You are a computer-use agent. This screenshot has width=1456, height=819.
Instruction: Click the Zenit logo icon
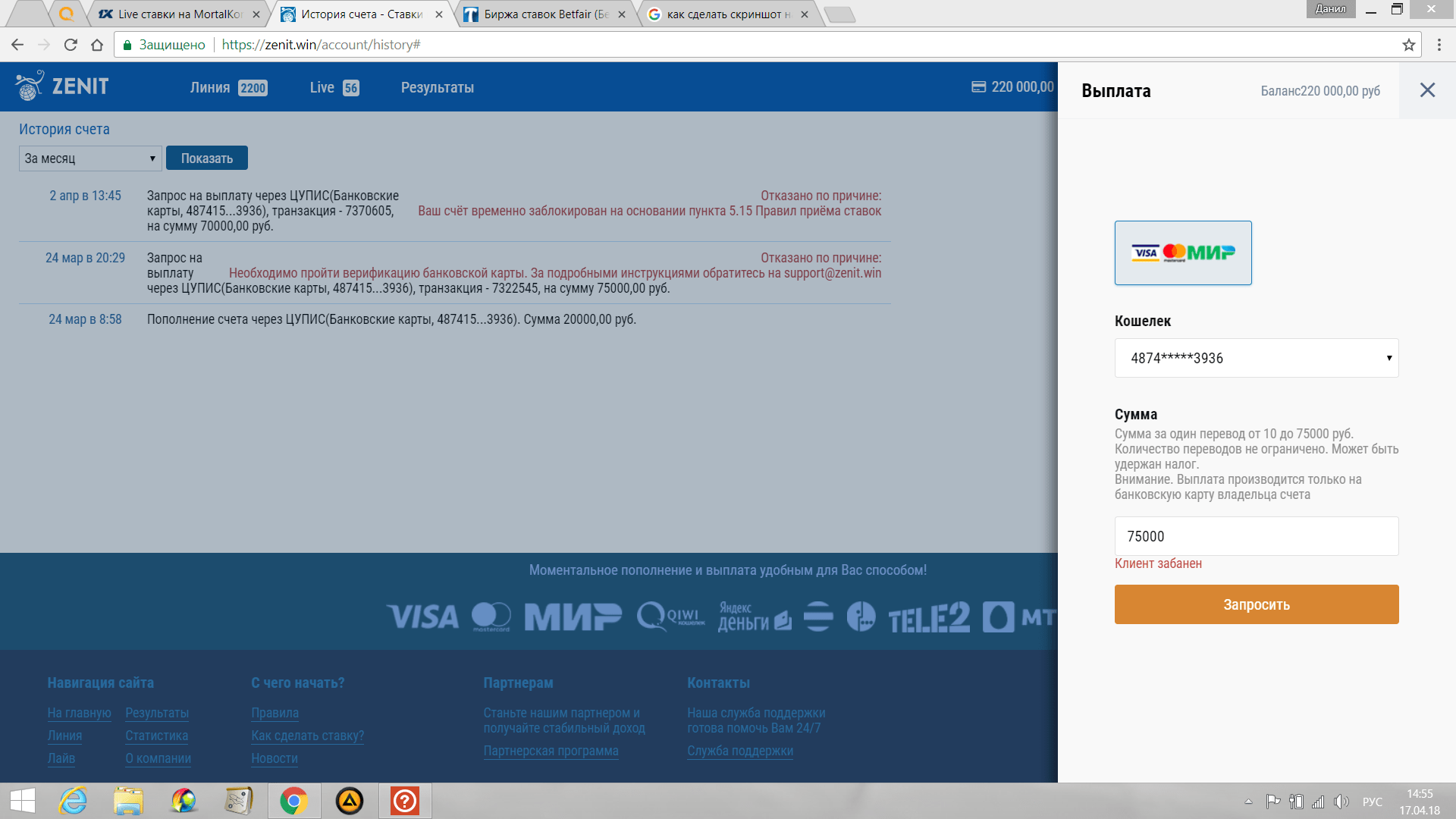(30, 86)
